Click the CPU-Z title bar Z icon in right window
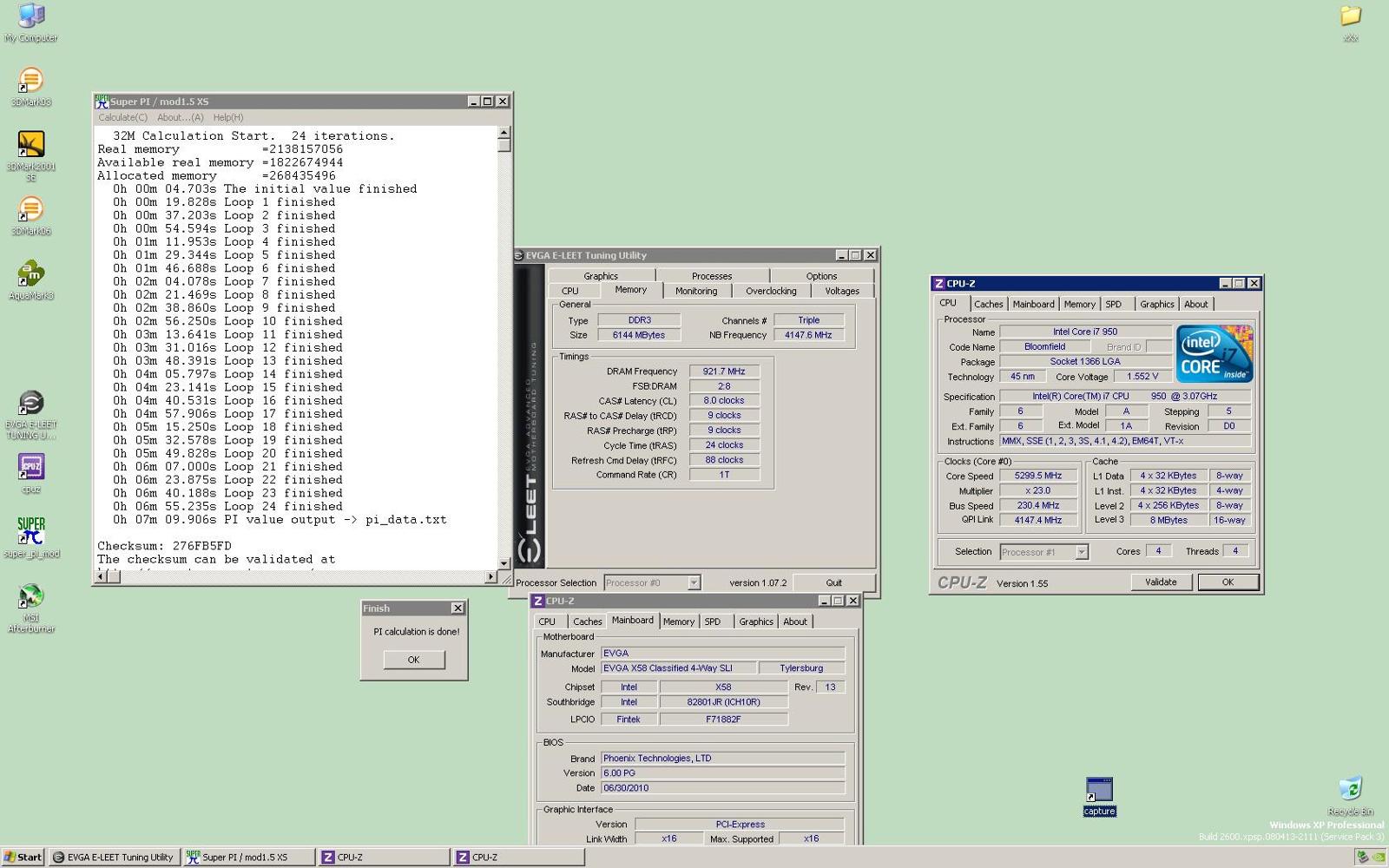 point(938,284)
